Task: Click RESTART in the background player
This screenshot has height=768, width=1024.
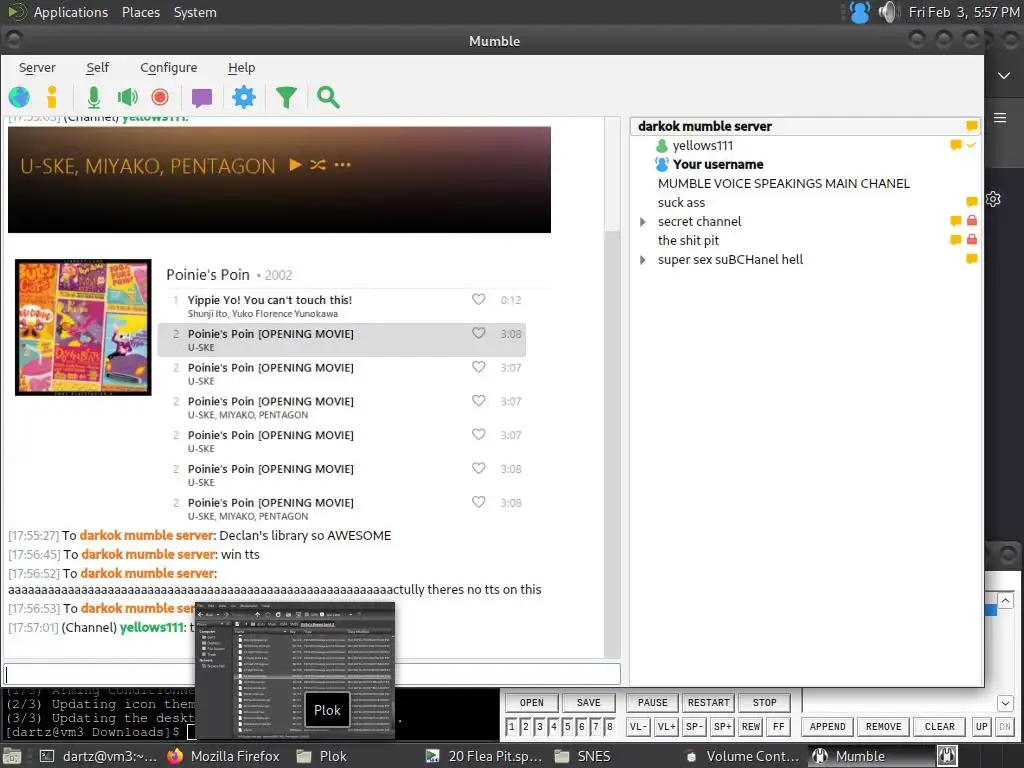Action: [x=709, y=703]
